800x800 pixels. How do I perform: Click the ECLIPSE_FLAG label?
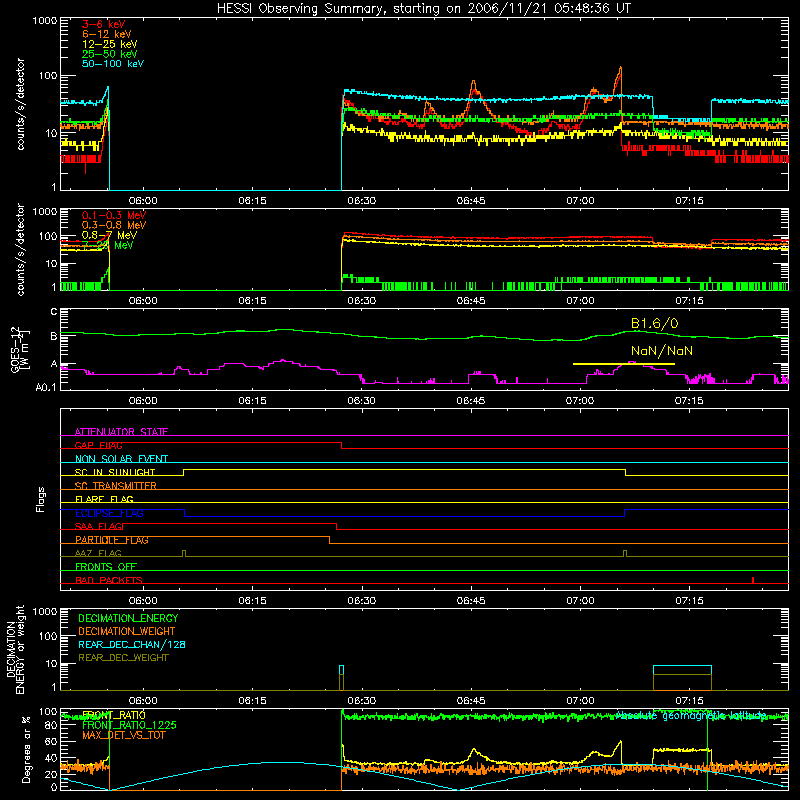point(109,513)
